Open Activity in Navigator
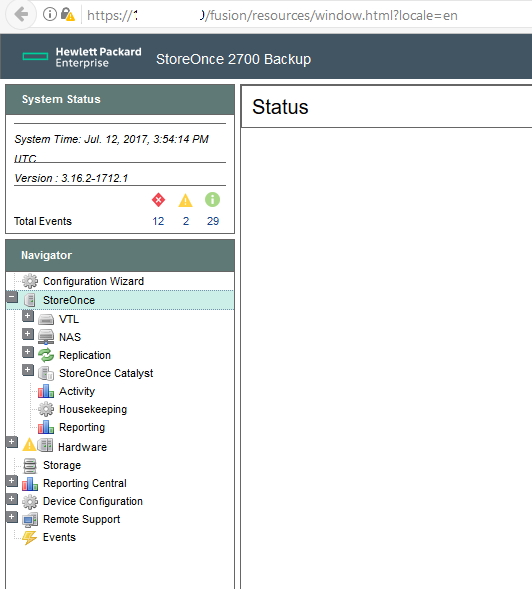The height and width of the screenshot is (589, 532). point(77,391)
